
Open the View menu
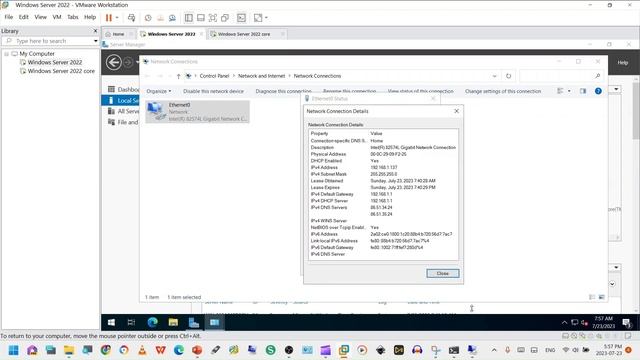(40, 17)
